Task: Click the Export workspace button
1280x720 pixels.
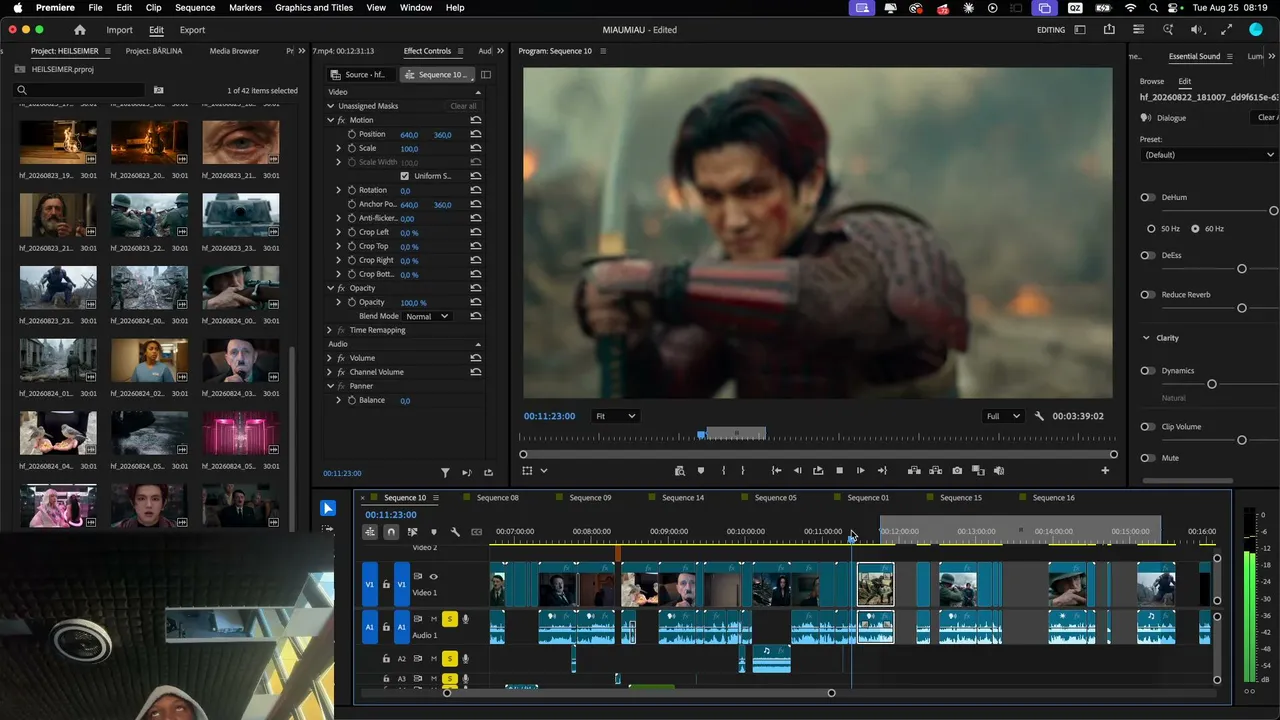Action: 192,30
